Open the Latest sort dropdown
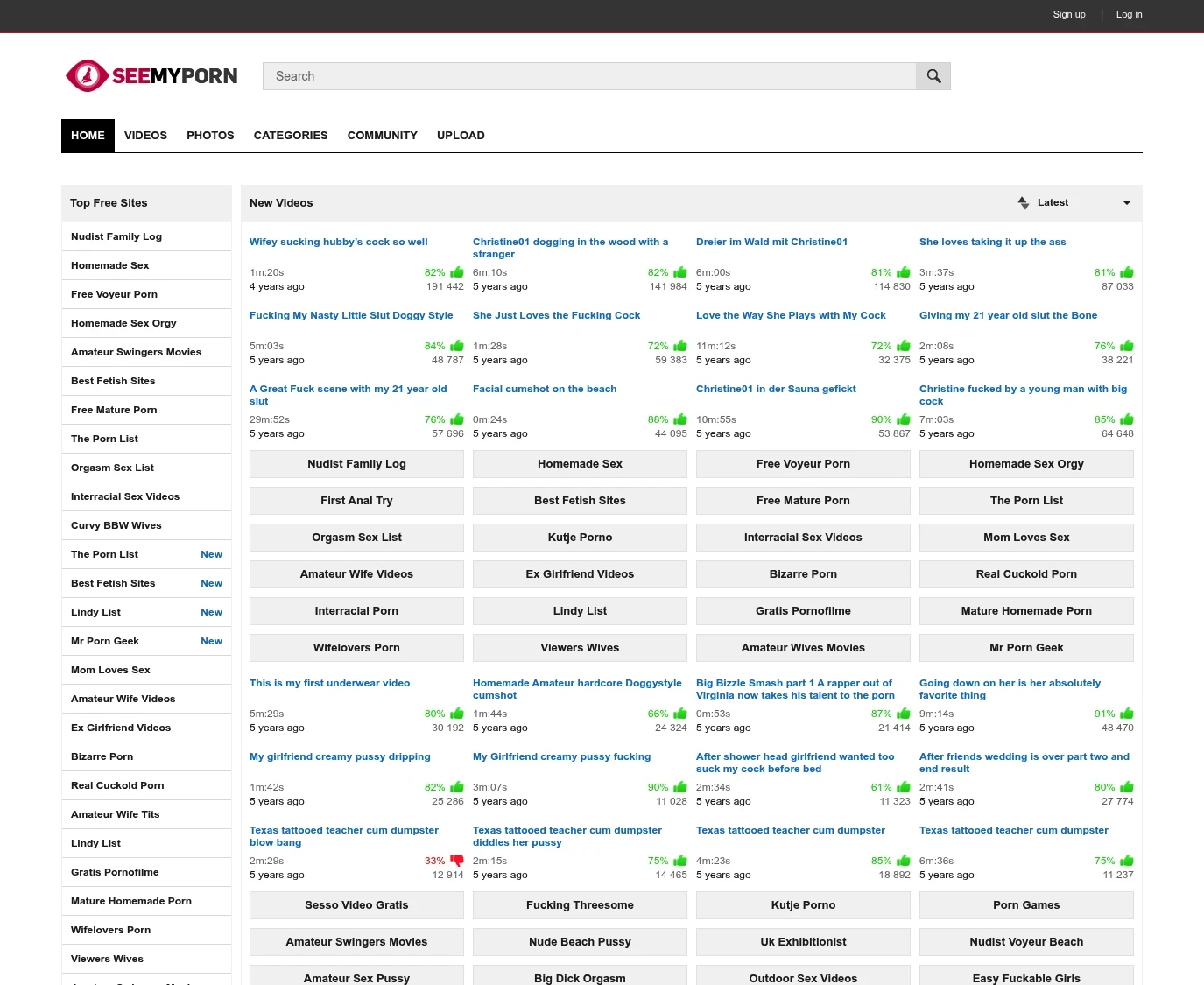 point(1074,203)
